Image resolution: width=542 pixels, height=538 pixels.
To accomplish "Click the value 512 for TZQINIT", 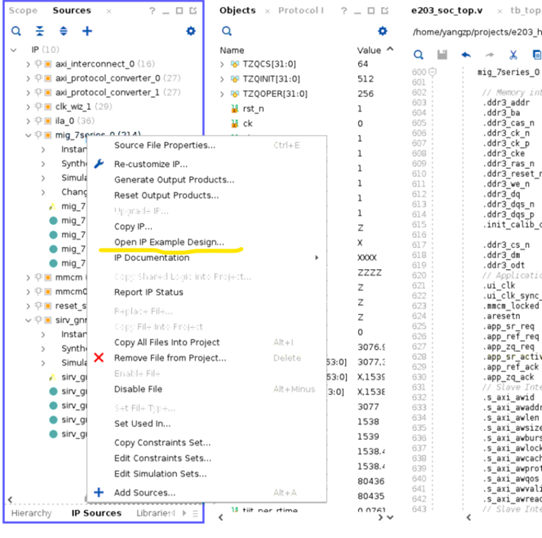I will pyautogui.click(x=365, y=79).
